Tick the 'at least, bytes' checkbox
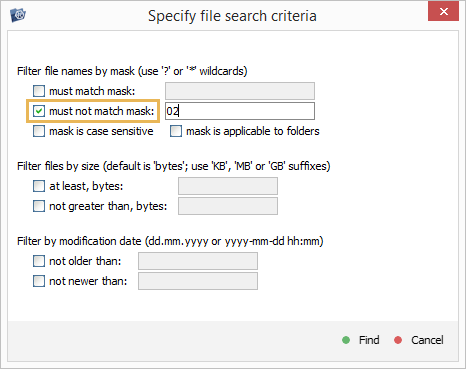This screenshot has width=466, height=369. [x=39, y=186]
